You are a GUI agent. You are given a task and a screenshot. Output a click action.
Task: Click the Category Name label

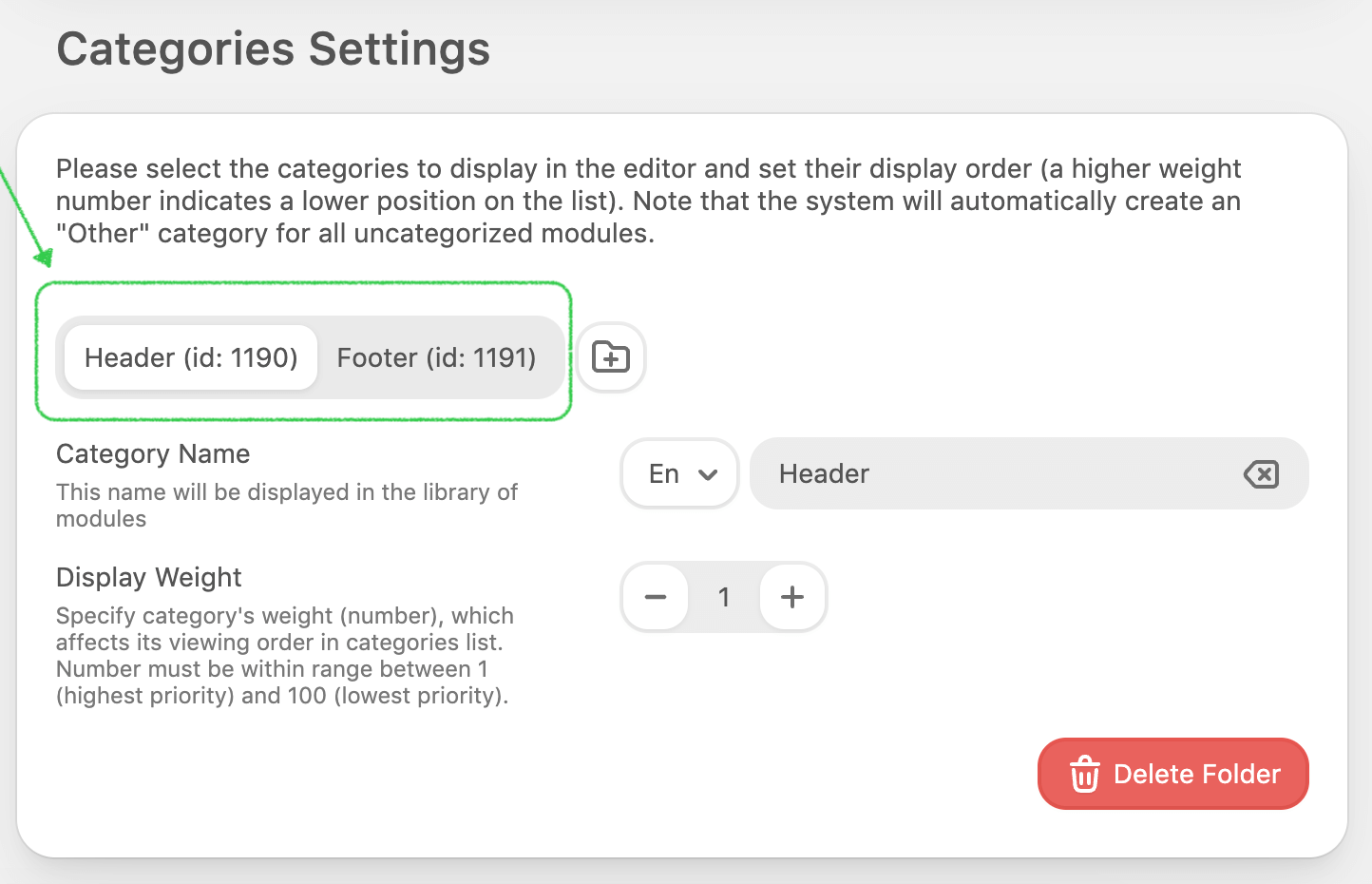point(153,453)
